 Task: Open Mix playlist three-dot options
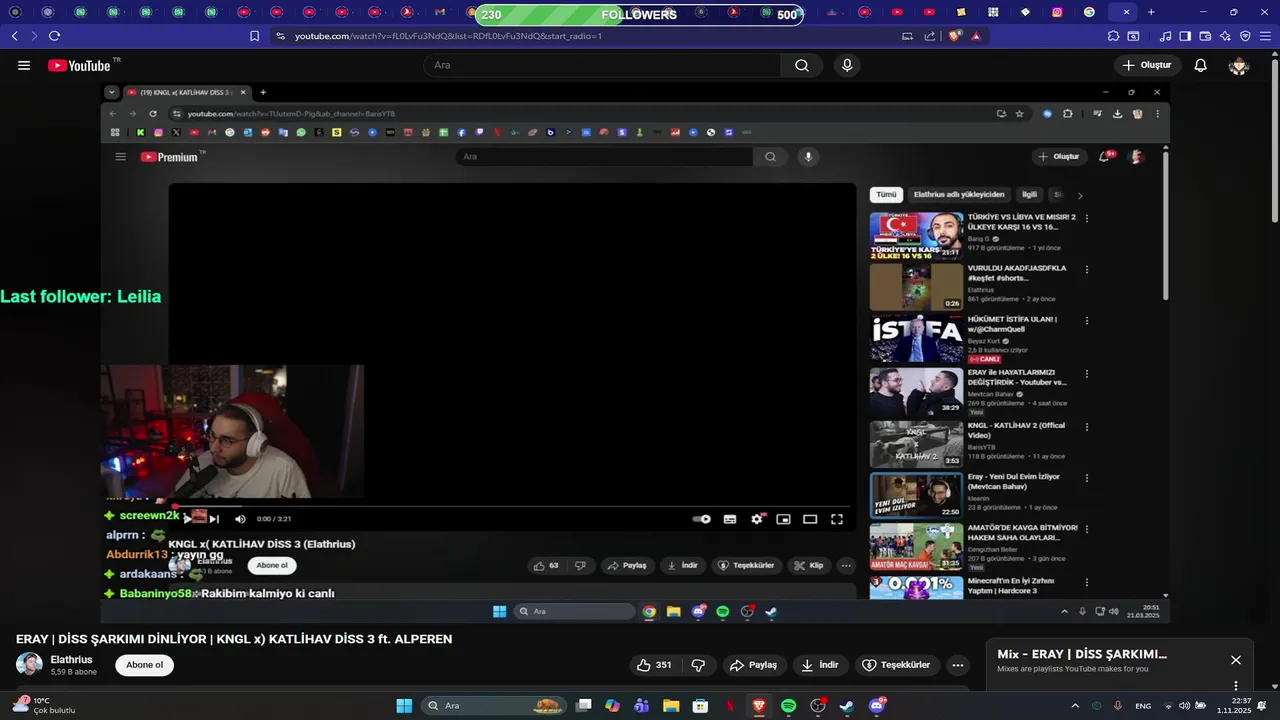point(1236,685)
